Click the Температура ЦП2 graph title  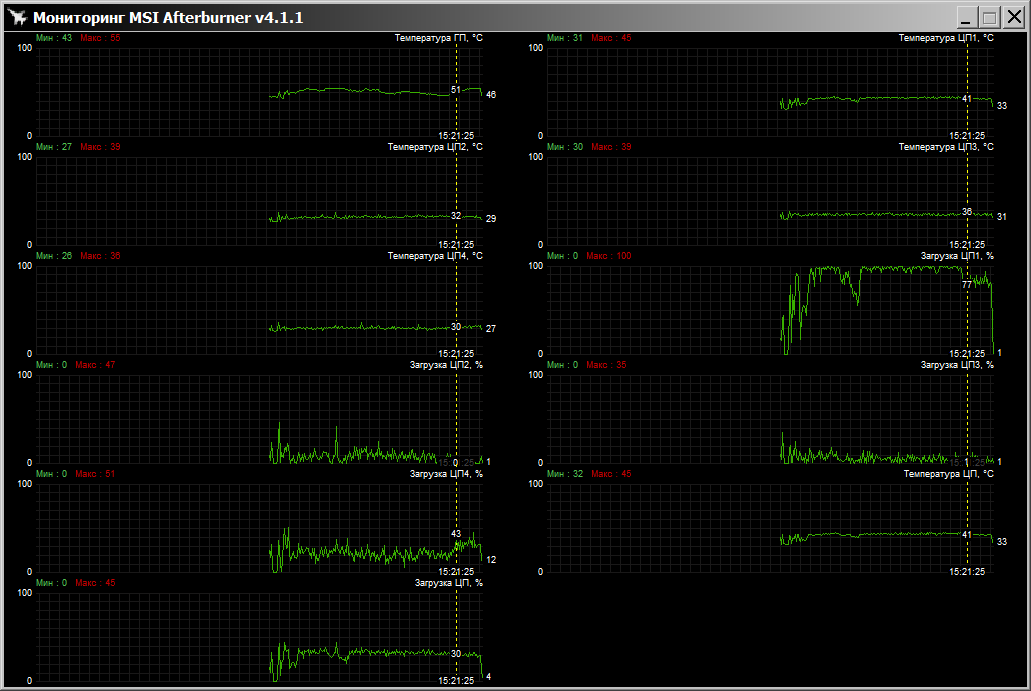(435, 147)
